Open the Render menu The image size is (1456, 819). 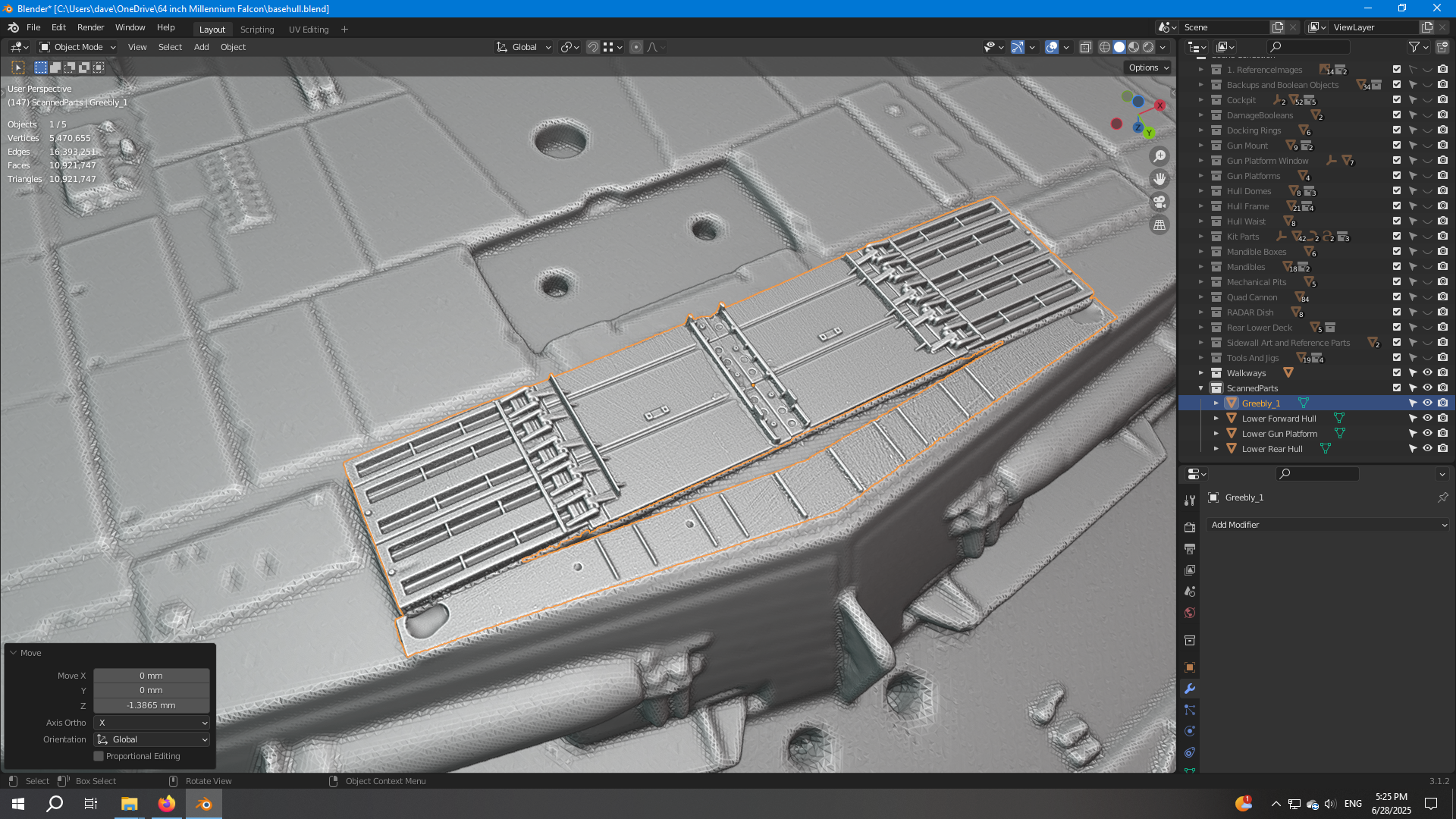pyautogui.click(x=90, y=27)
